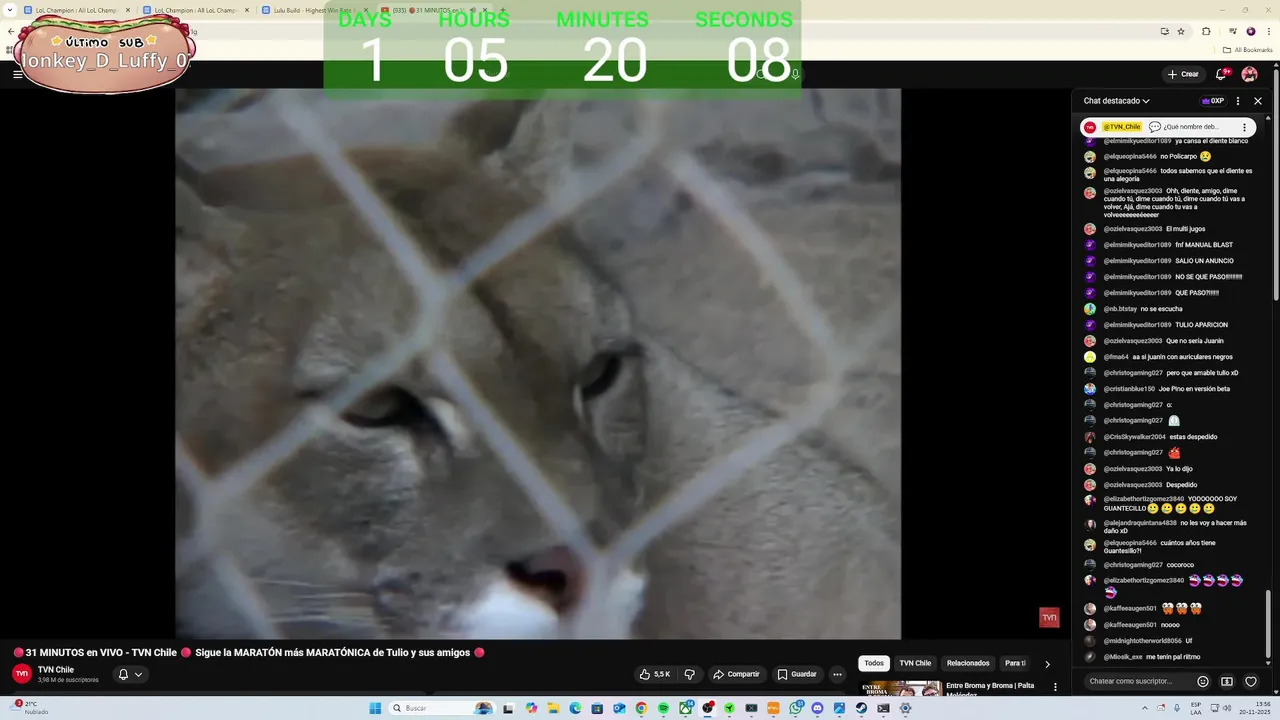Viewport: 1280px width, 720px height.
Task: Open Discord from the taskbar
Action: [817, 708]
